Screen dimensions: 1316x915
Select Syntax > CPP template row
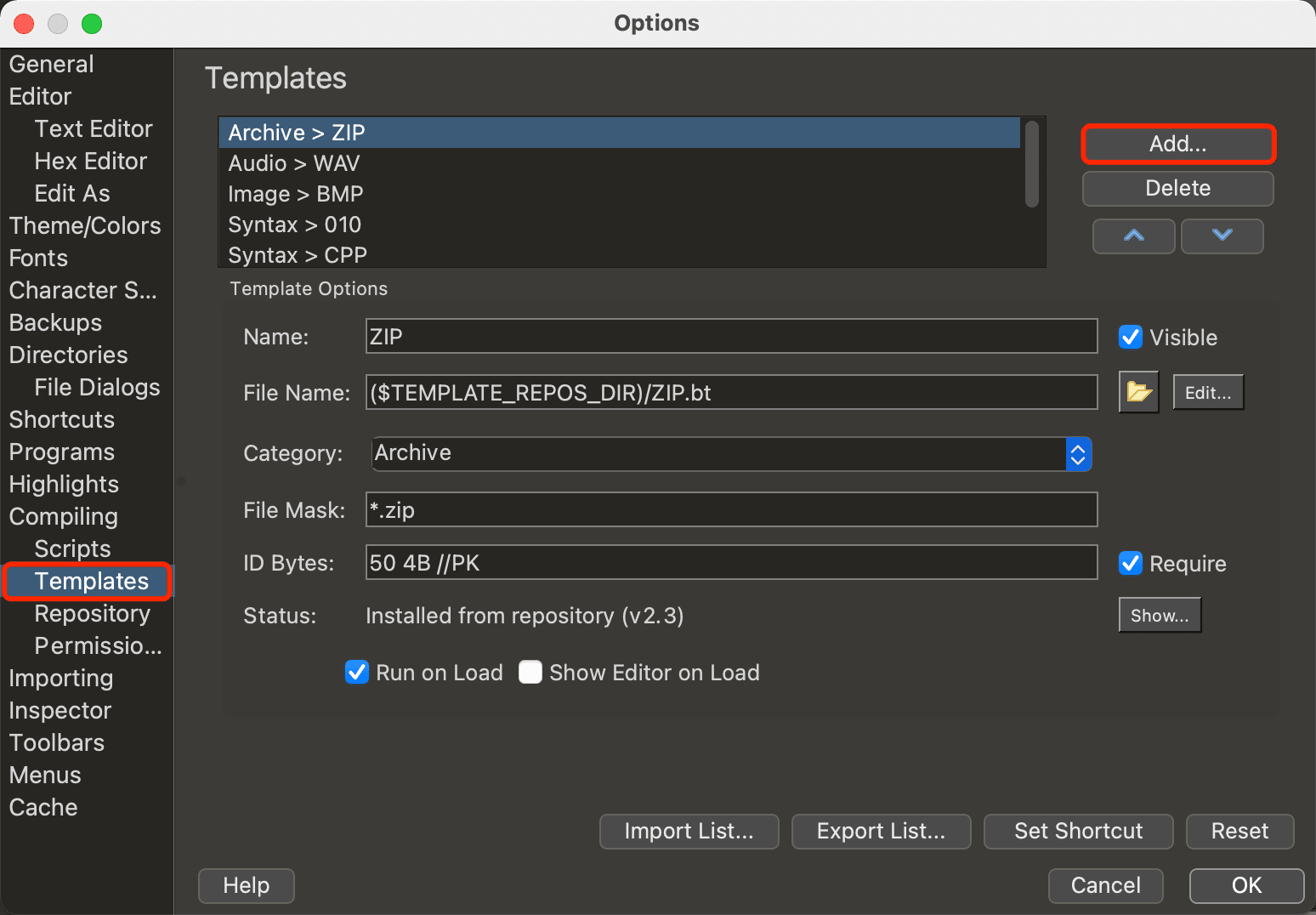pos(620,254)
